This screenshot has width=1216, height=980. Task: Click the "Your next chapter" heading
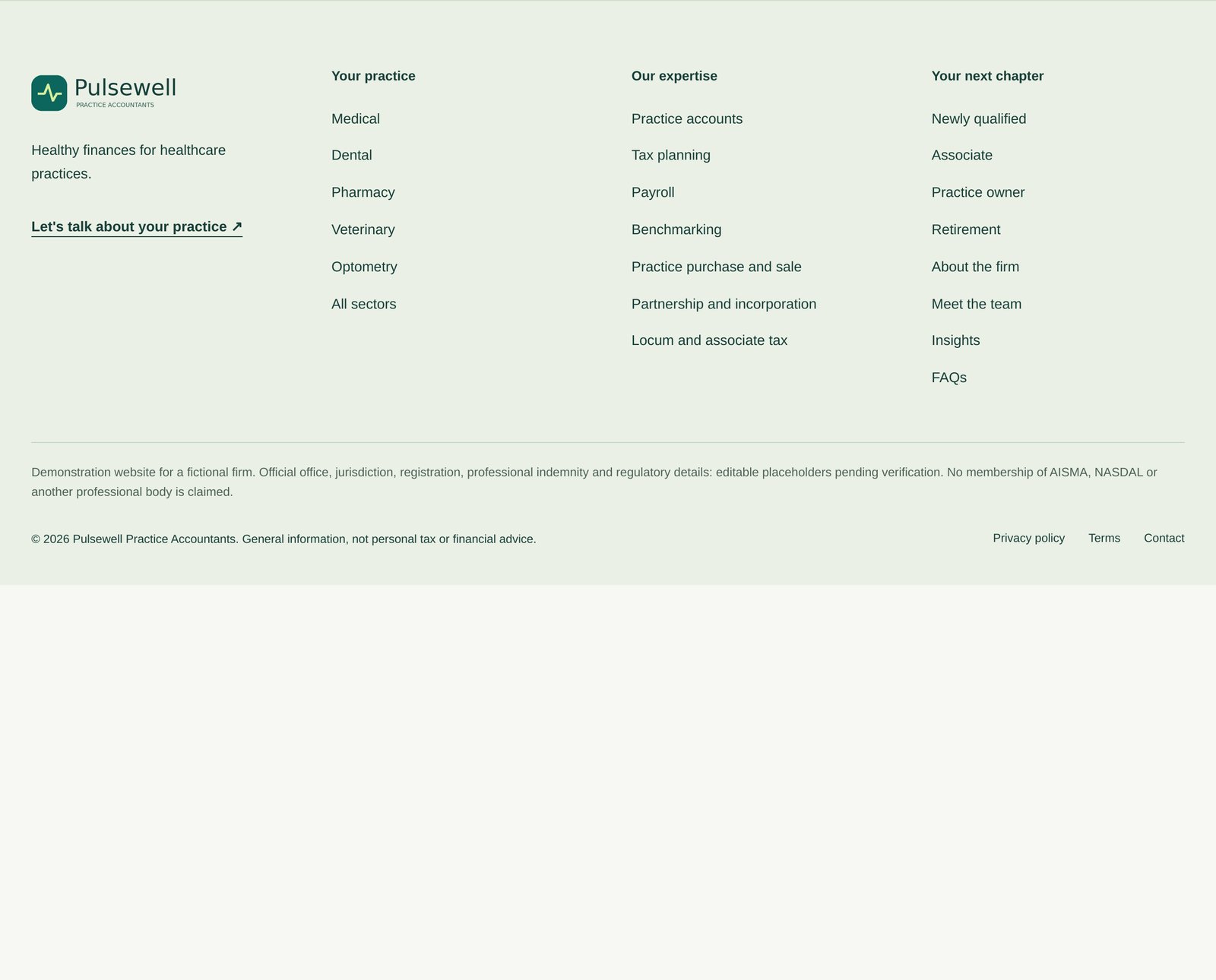coord(988,76)
